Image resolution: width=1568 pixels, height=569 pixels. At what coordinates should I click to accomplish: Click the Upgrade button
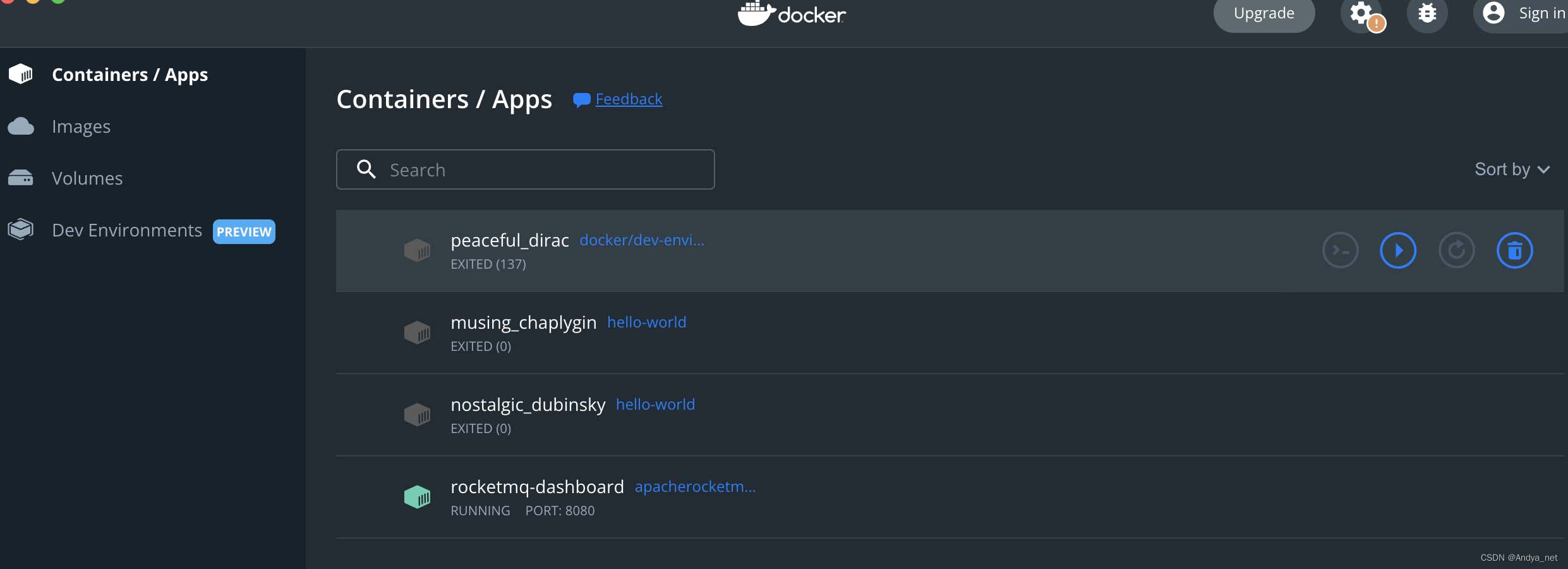point(1264,13)
